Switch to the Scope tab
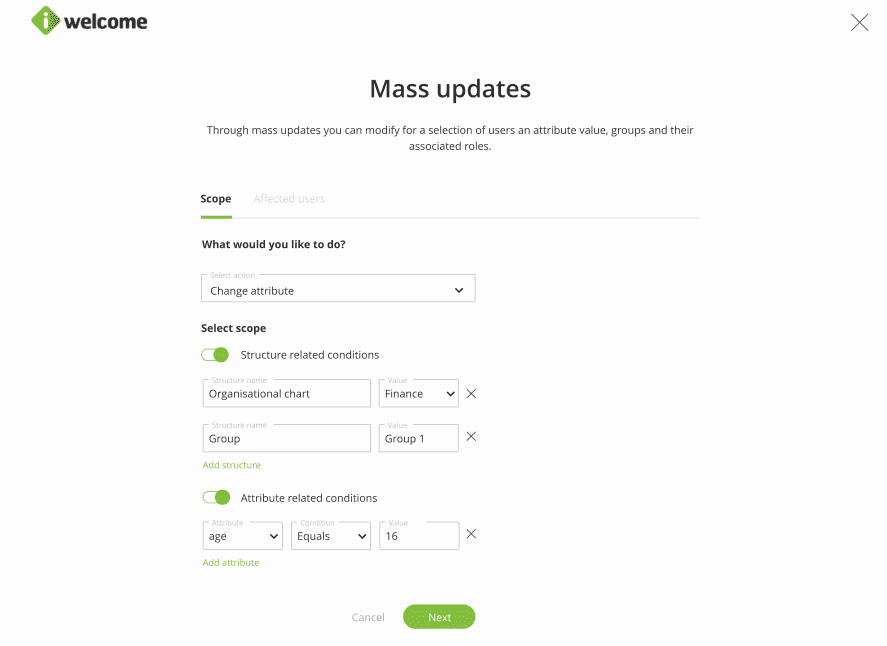Image resolution: width=887 pixels, height=646 pixels. tap(216, 199)
